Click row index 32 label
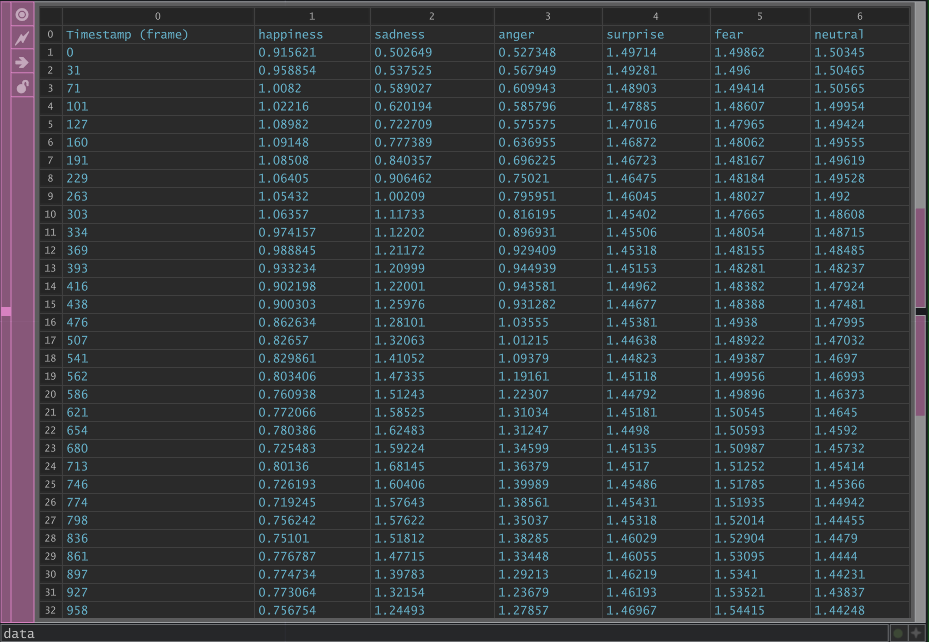 coord(50,610)
